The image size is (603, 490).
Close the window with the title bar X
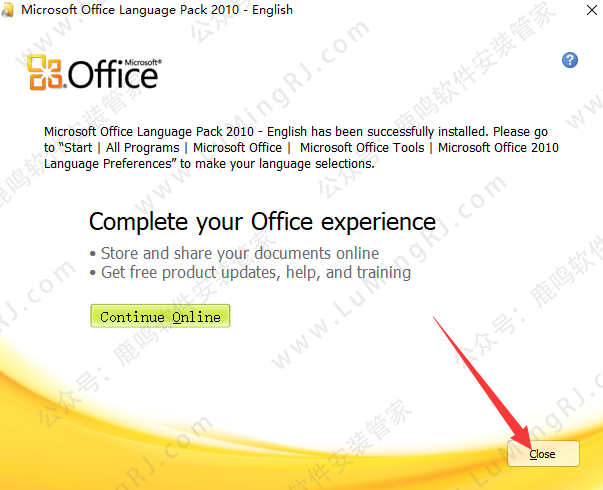click(592, 10)
